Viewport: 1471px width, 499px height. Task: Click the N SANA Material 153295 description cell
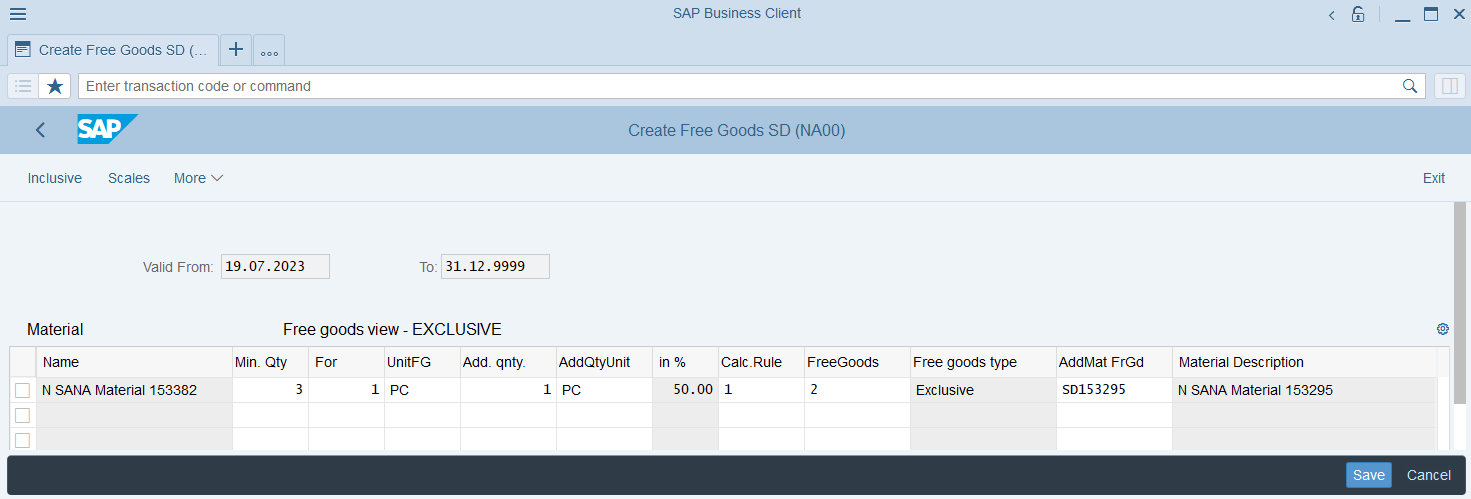pyautogui.click(x=1304, y=390)
